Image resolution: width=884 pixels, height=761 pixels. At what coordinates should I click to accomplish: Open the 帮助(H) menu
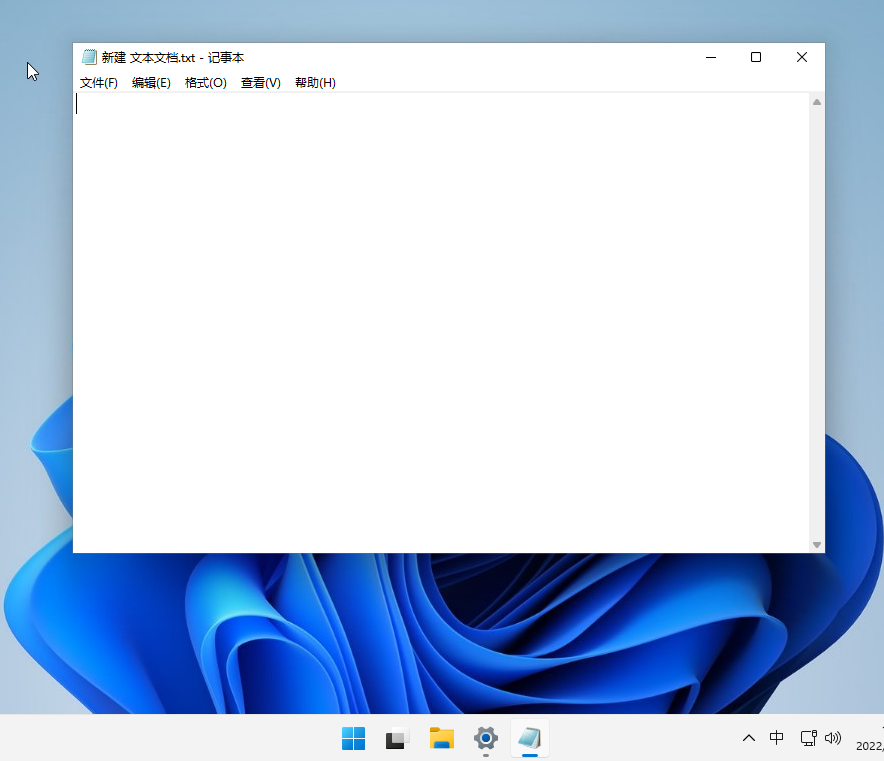click(x=315, y=83)
